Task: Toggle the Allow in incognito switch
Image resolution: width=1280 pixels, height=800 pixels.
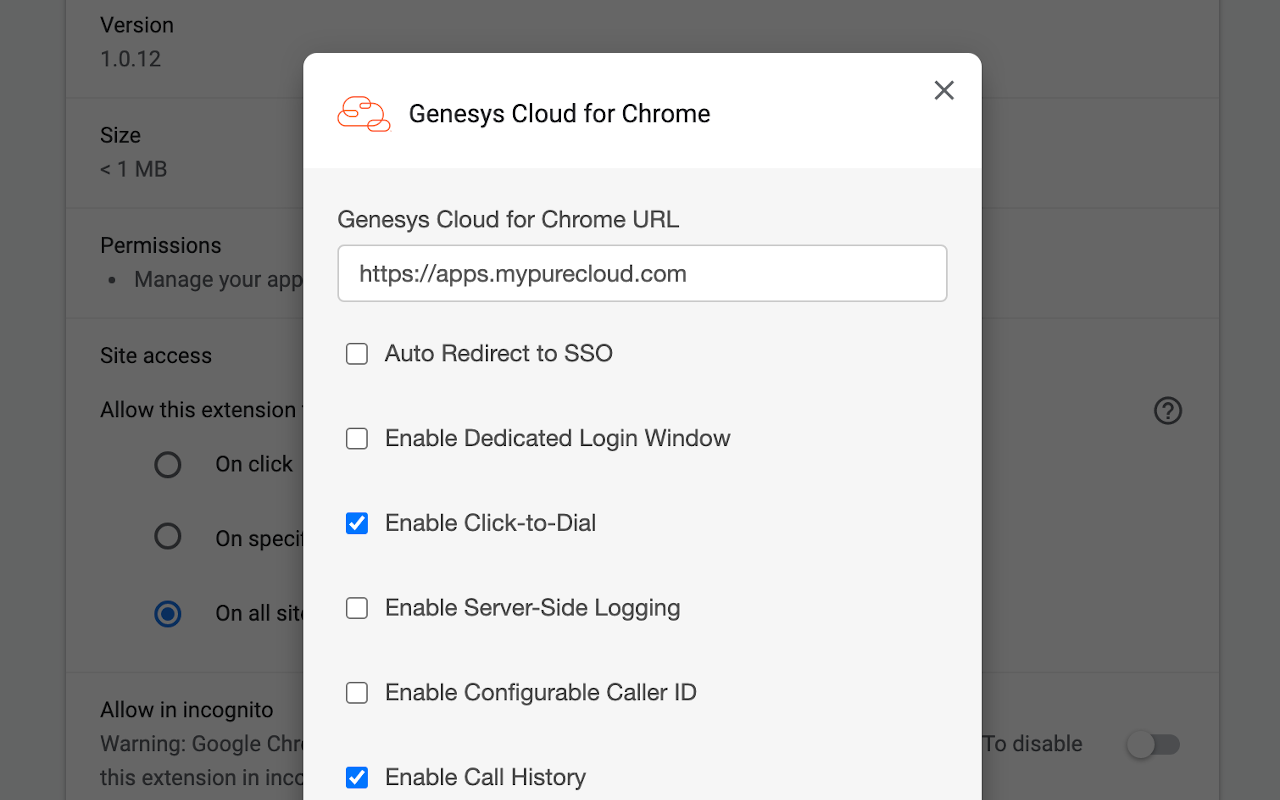Action: click(1154, 744)
